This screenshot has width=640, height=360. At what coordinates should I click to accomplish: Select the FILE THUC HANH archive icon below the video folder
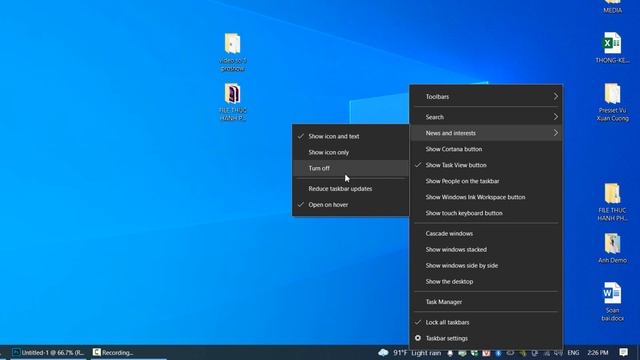click(x=232, y=102)
